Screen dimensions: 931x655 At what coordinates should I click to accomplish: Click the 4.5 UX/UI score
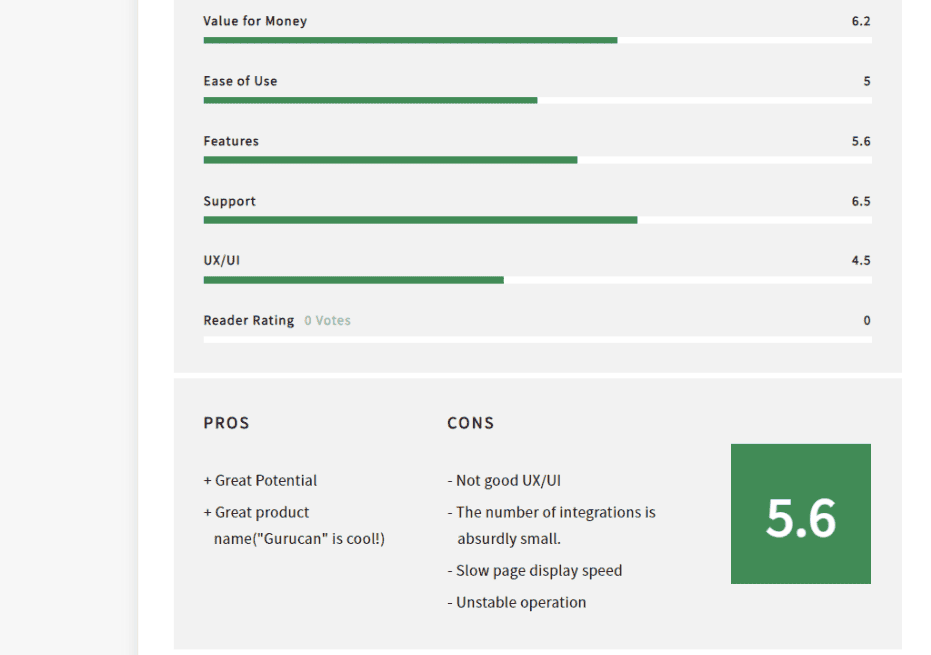click(x=861, y=261)
